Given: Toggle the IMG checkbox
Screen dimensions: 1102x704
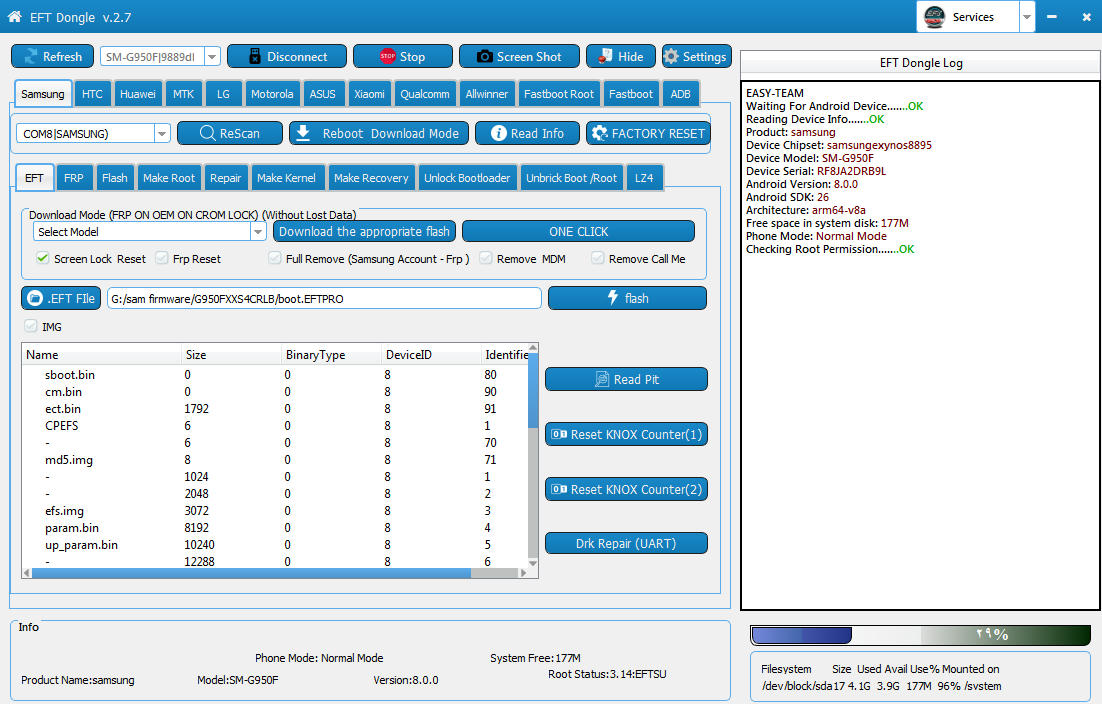Looking at the screenshot, I should point(31,326).
